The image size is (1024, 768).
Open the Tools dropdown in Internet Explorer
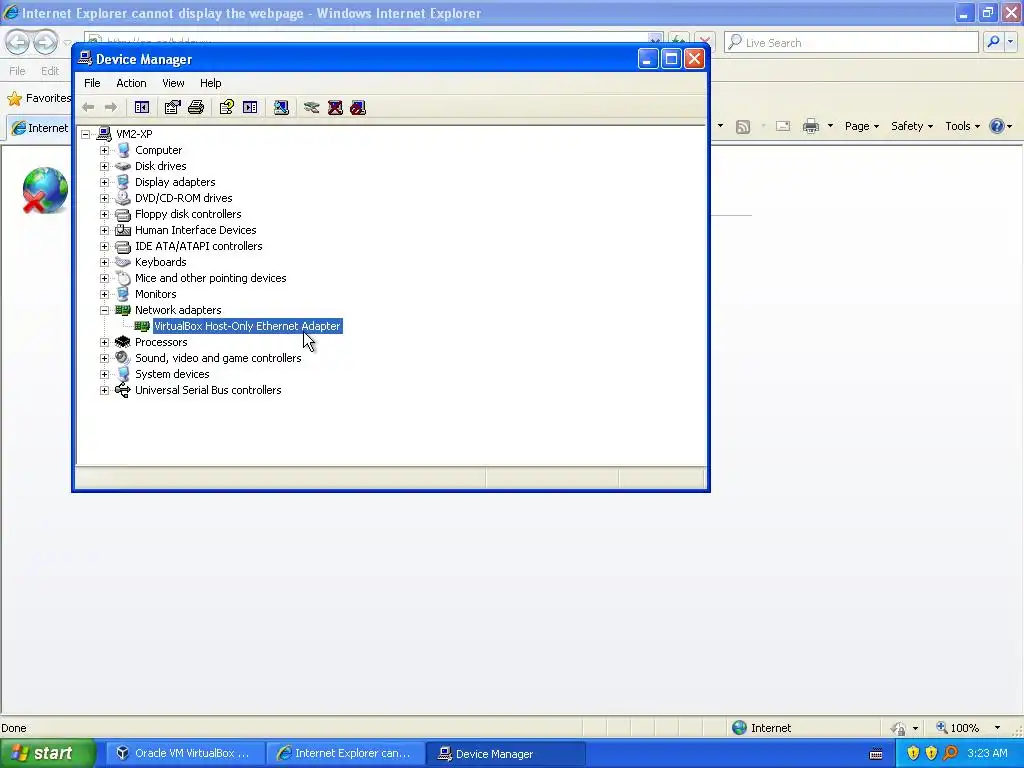coord(962,126)
